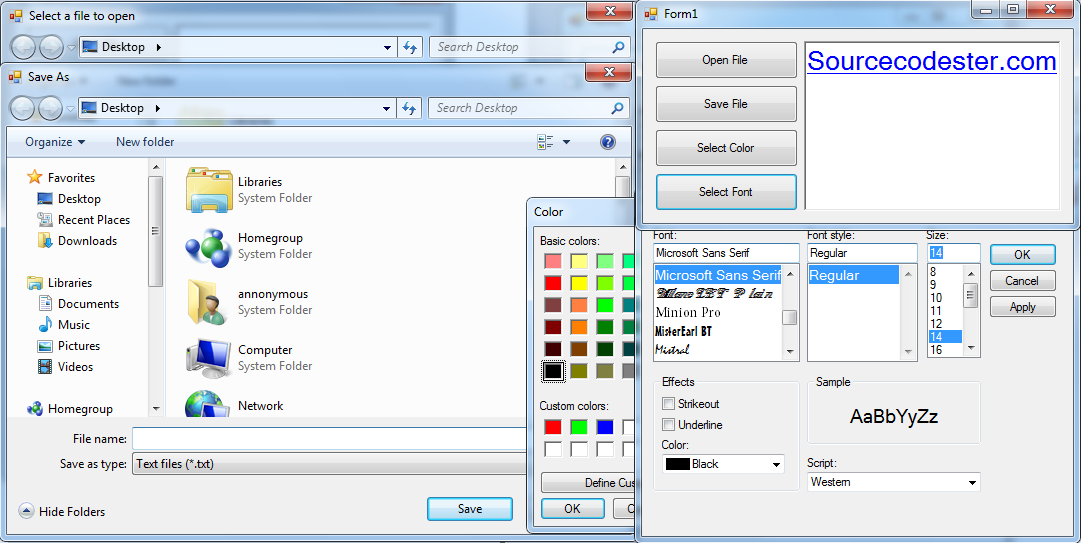
Task: Open view options dropdown arrow
Action: click(567, 142)
